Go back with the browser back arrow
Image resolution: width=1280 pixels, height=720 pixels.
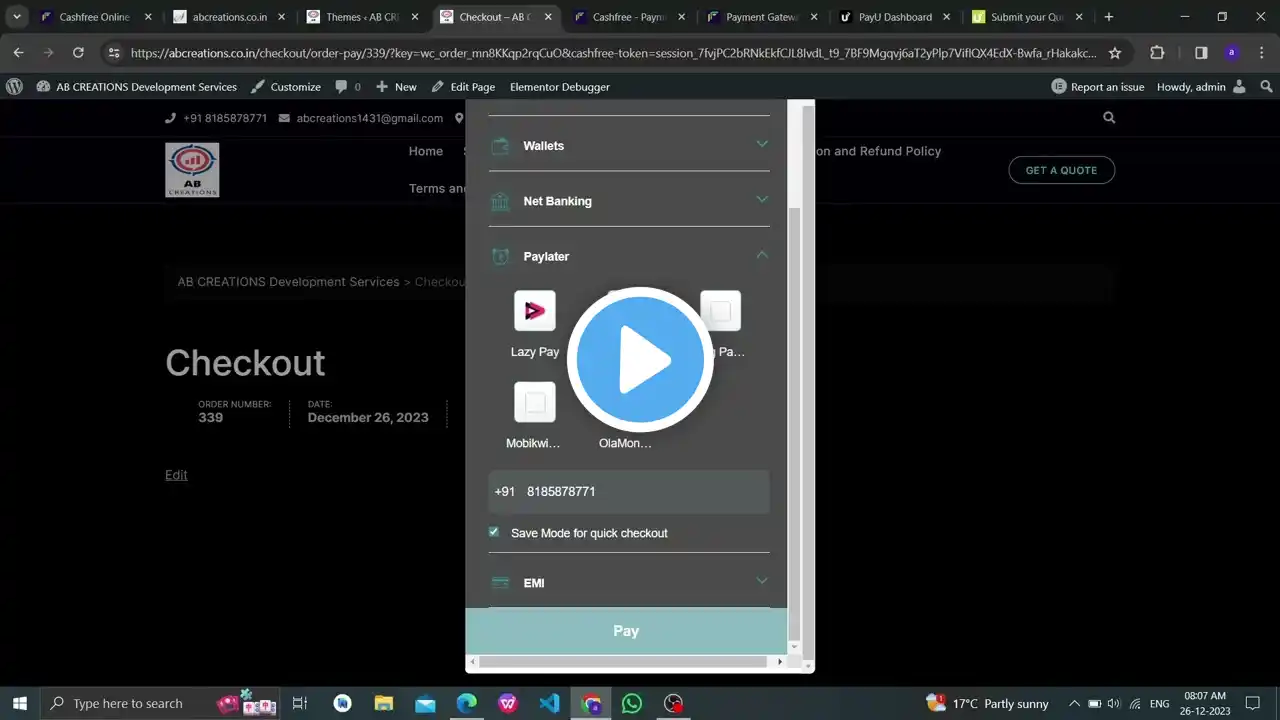19,53
